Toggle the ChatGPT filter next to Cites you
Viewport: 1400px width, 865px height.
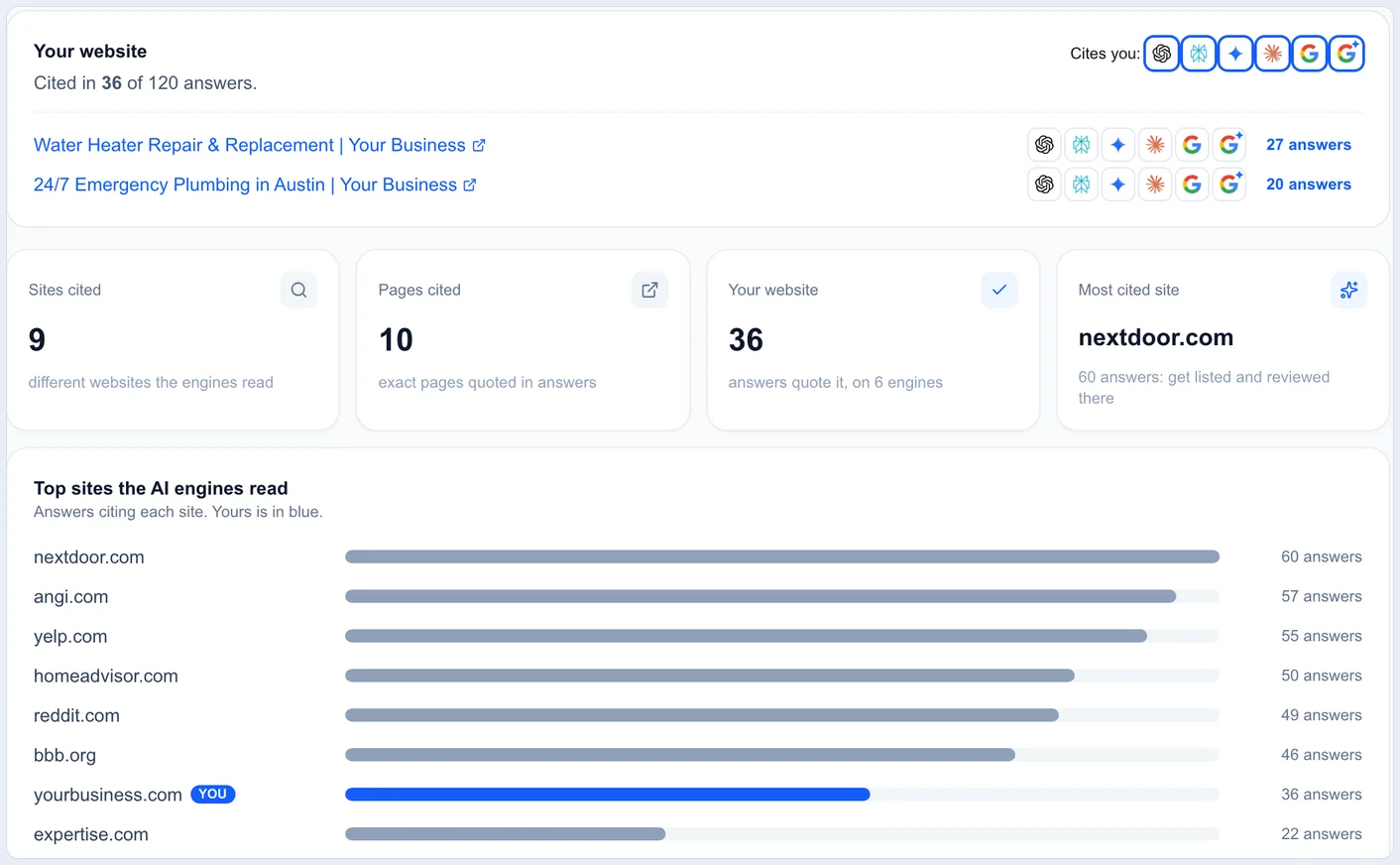click(x=1162, y=54)
